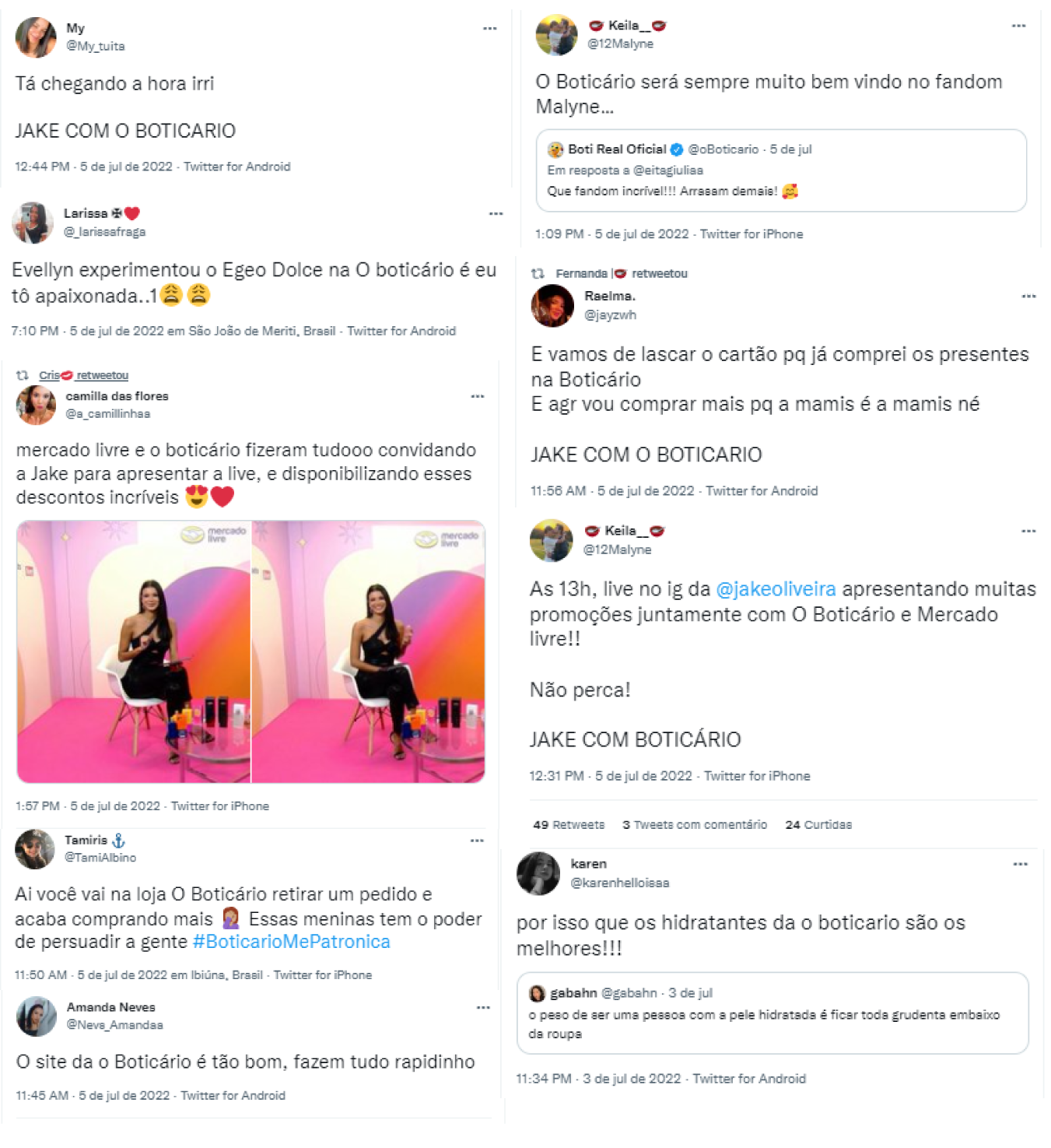Open more options on Larissa's tweet
The height and width of the screenshot is (1148, 1051).
(496, 213)
